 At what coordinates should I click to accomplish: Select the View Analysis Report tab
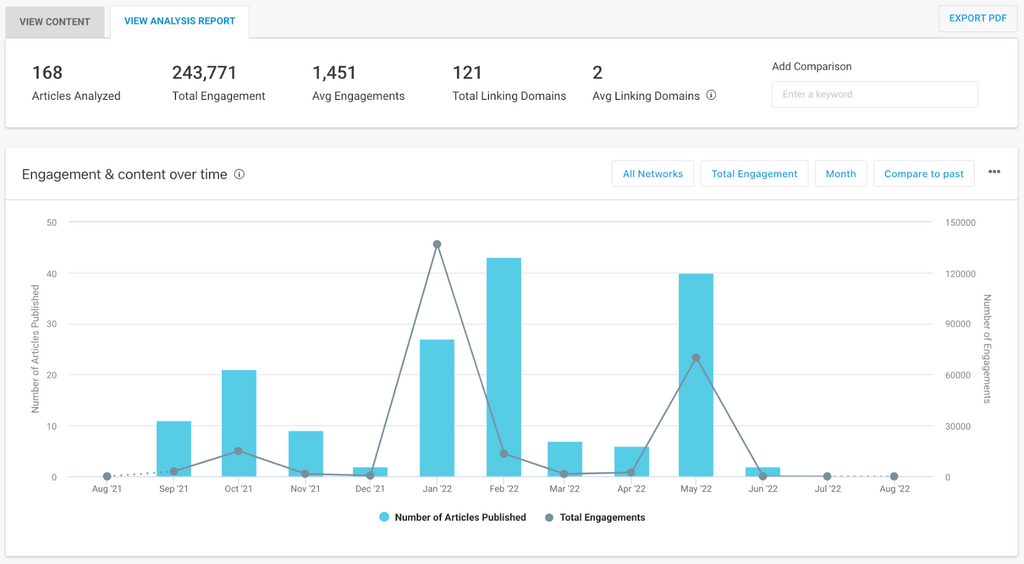tap(180, 21)
